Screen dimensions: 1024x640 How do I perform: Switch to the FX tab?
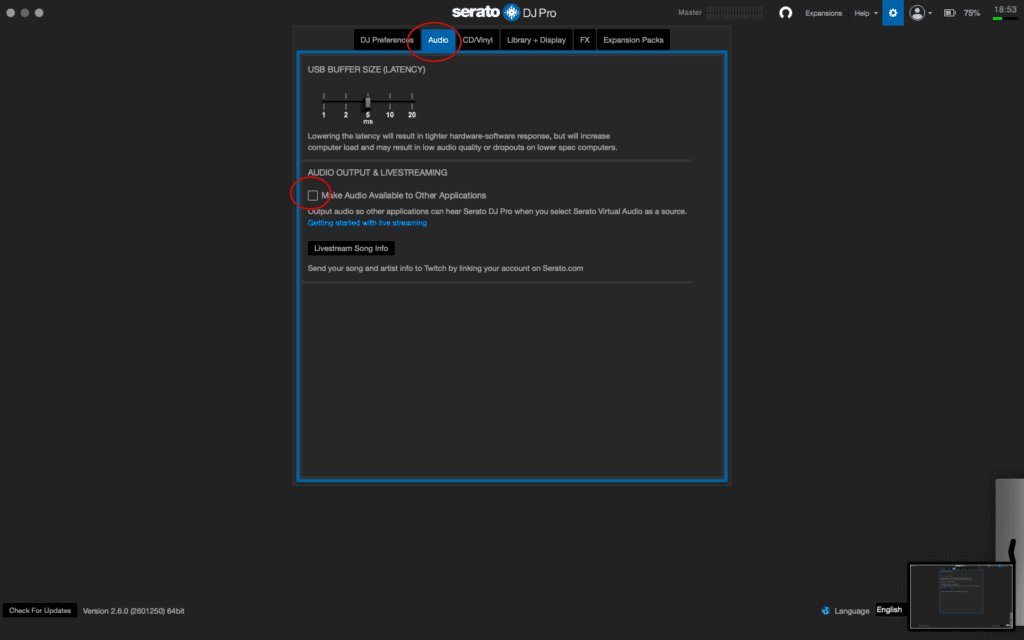tap(584, 40)
